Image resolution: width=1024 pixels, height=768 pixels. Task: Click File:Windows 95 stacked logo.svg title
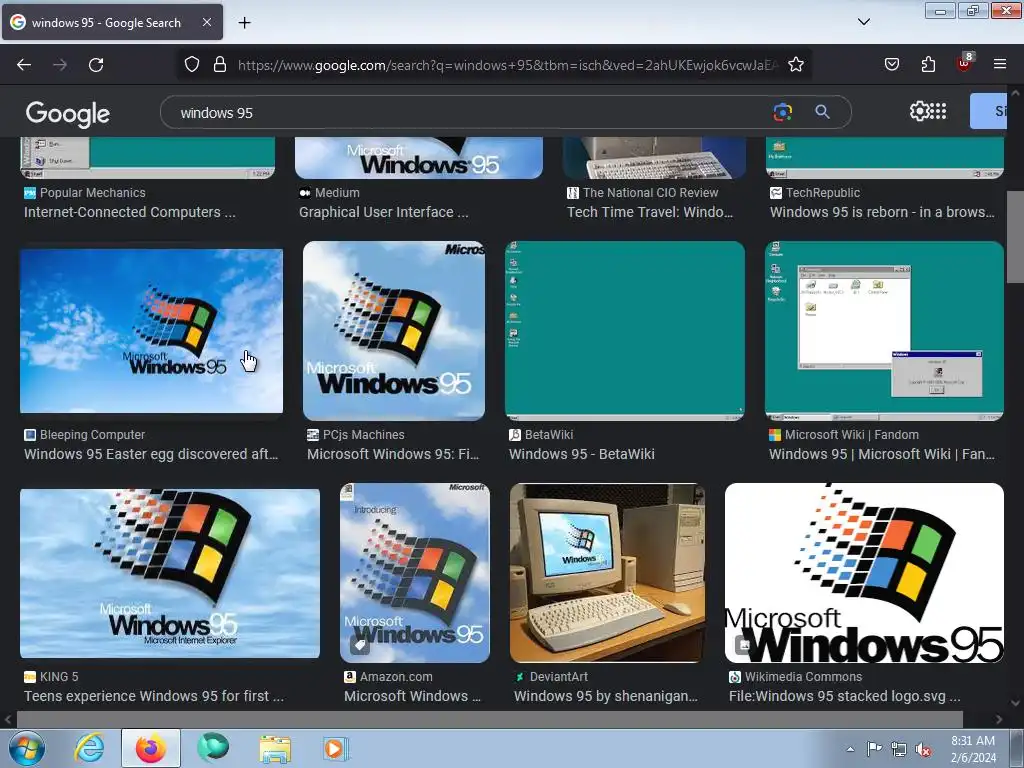(844, 696)
